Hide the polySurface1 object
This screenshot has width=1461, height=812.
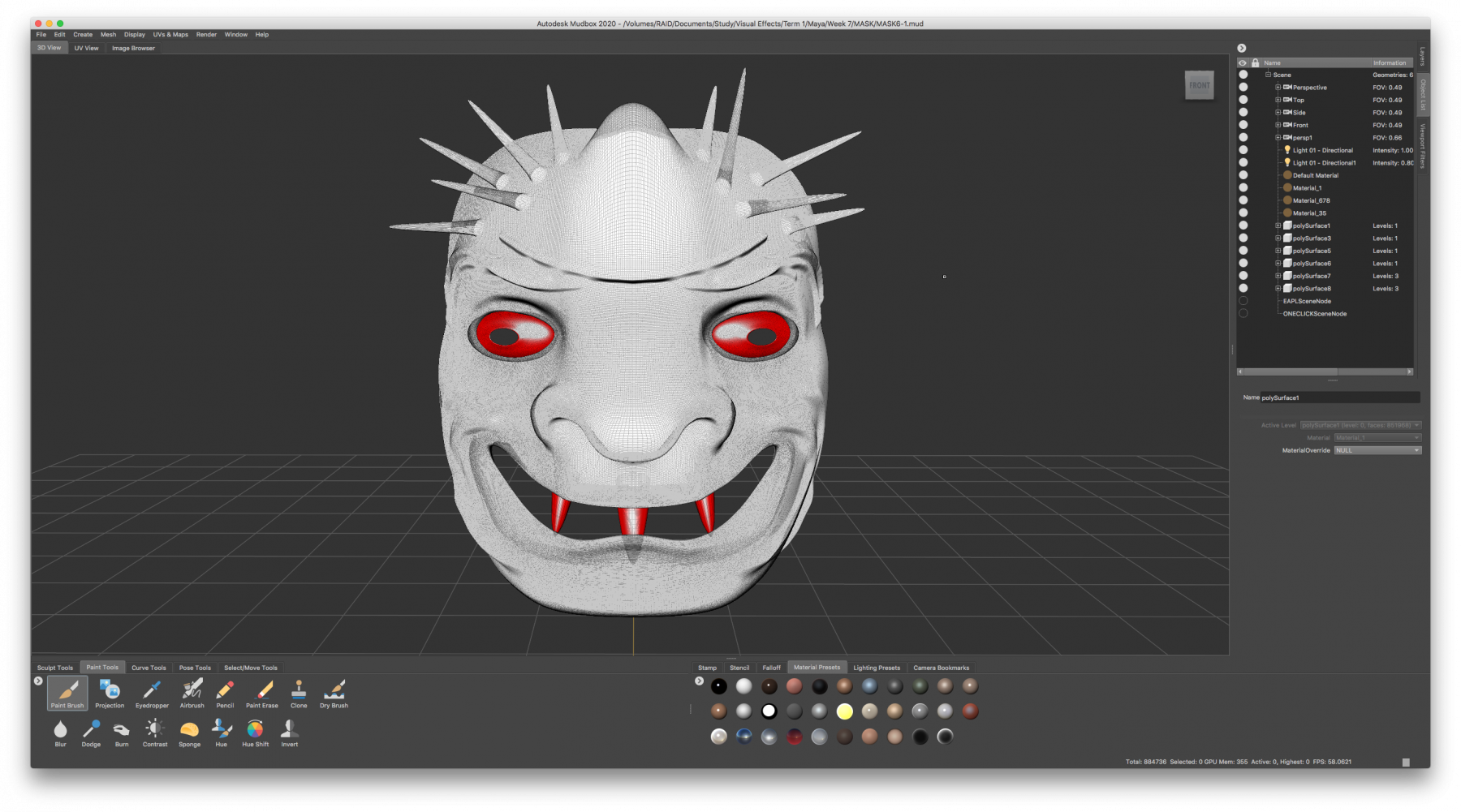(1243, 226)
